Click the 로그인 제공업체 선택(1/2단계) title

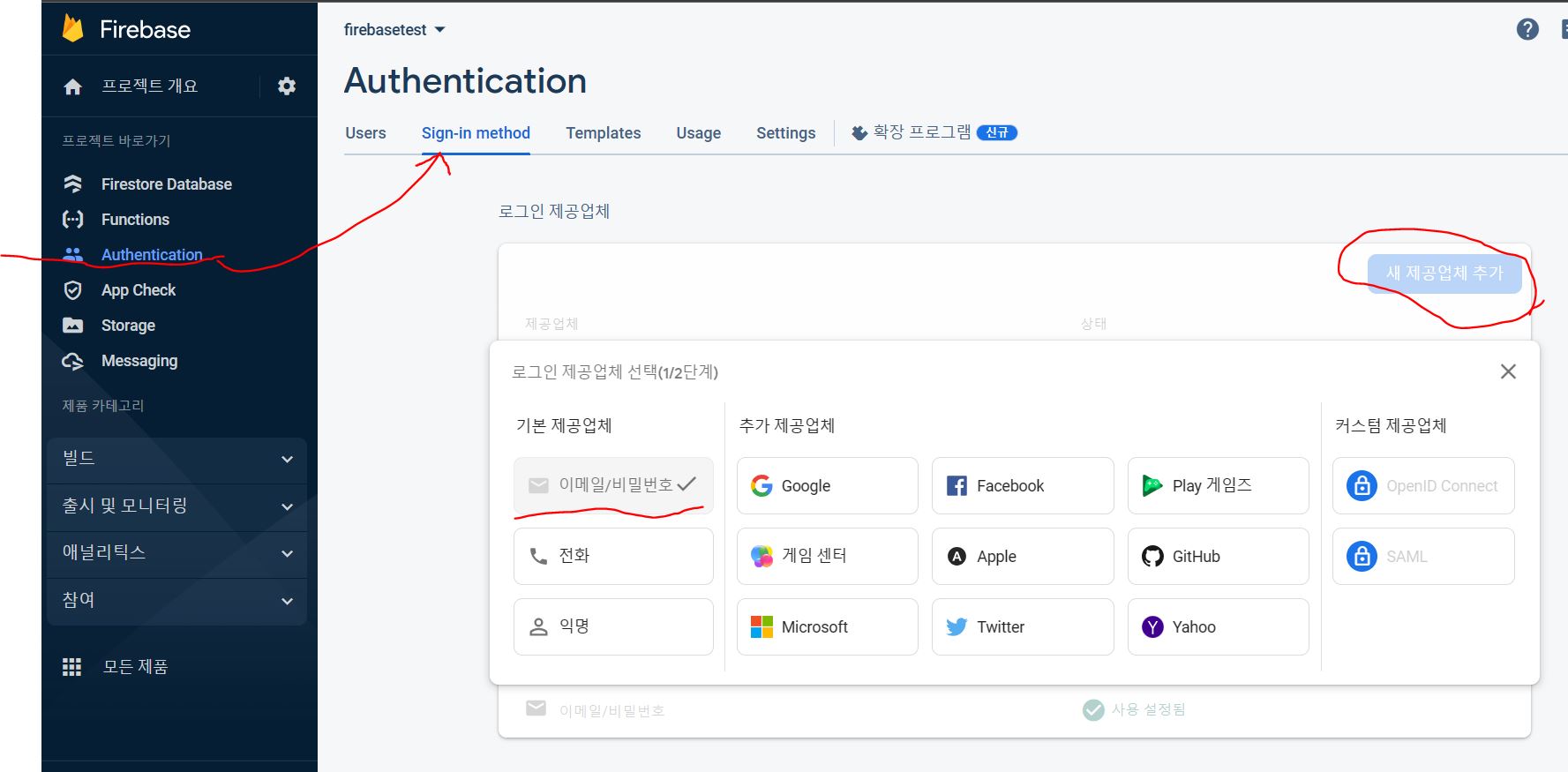(615, 372)
